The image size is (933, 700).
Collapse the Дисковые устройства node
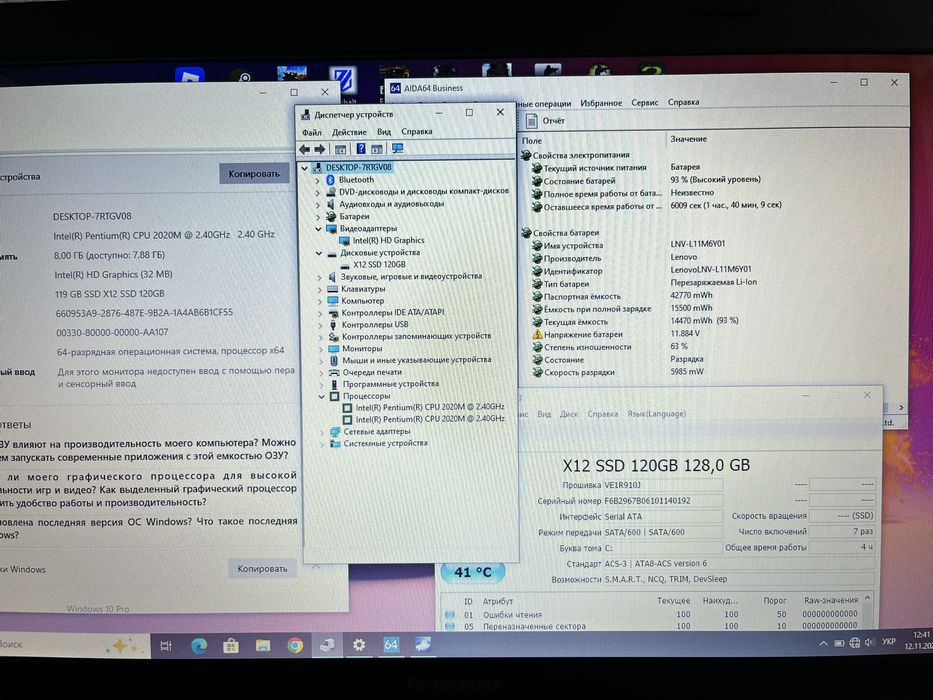tap(319, 253)
